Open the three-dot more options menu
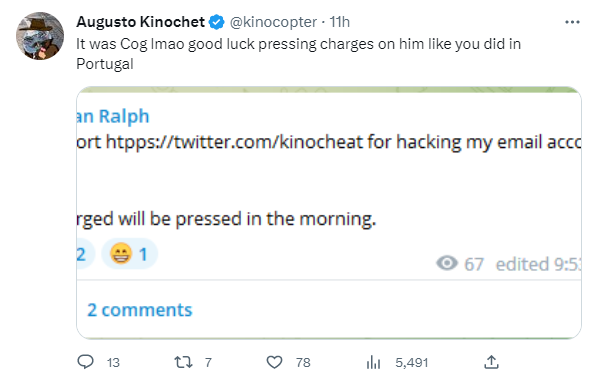 572,22
